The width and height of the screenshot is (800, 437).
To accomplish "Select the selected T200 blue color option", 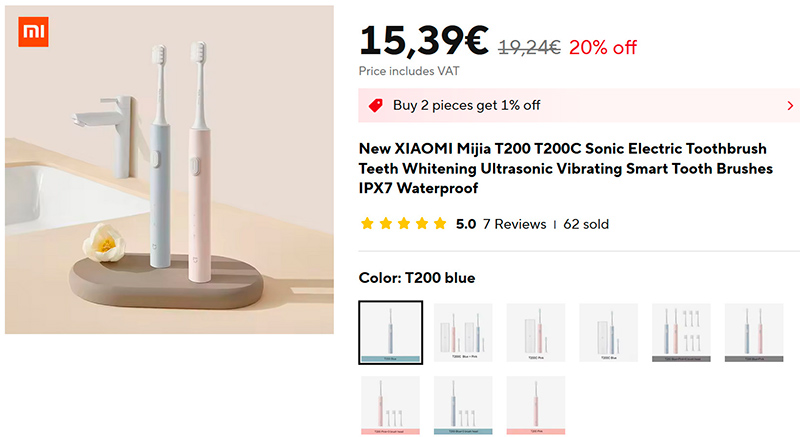I will [390, 333].
